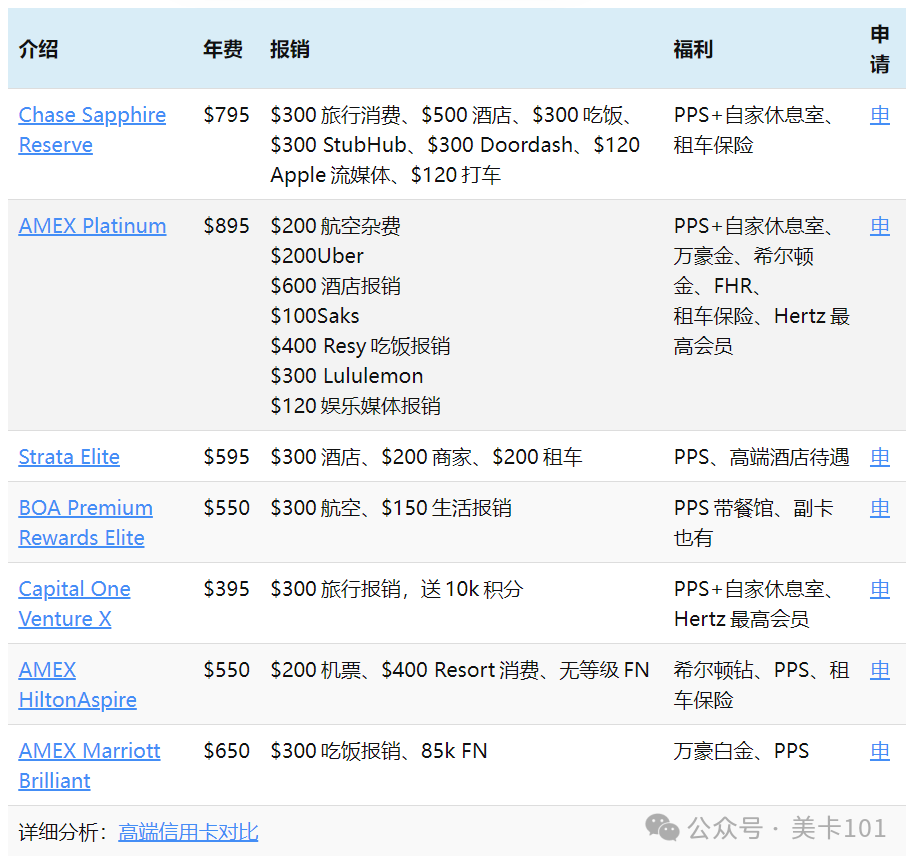Click the $100Saks line
The width and height of the screenshot is (916, 865).
[315, 316]
